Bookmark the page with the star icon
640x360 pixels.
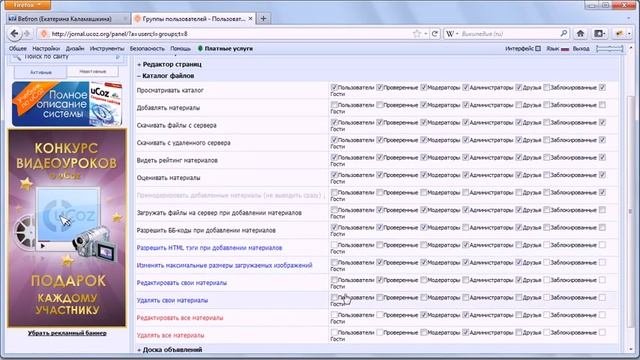[416, 33]
